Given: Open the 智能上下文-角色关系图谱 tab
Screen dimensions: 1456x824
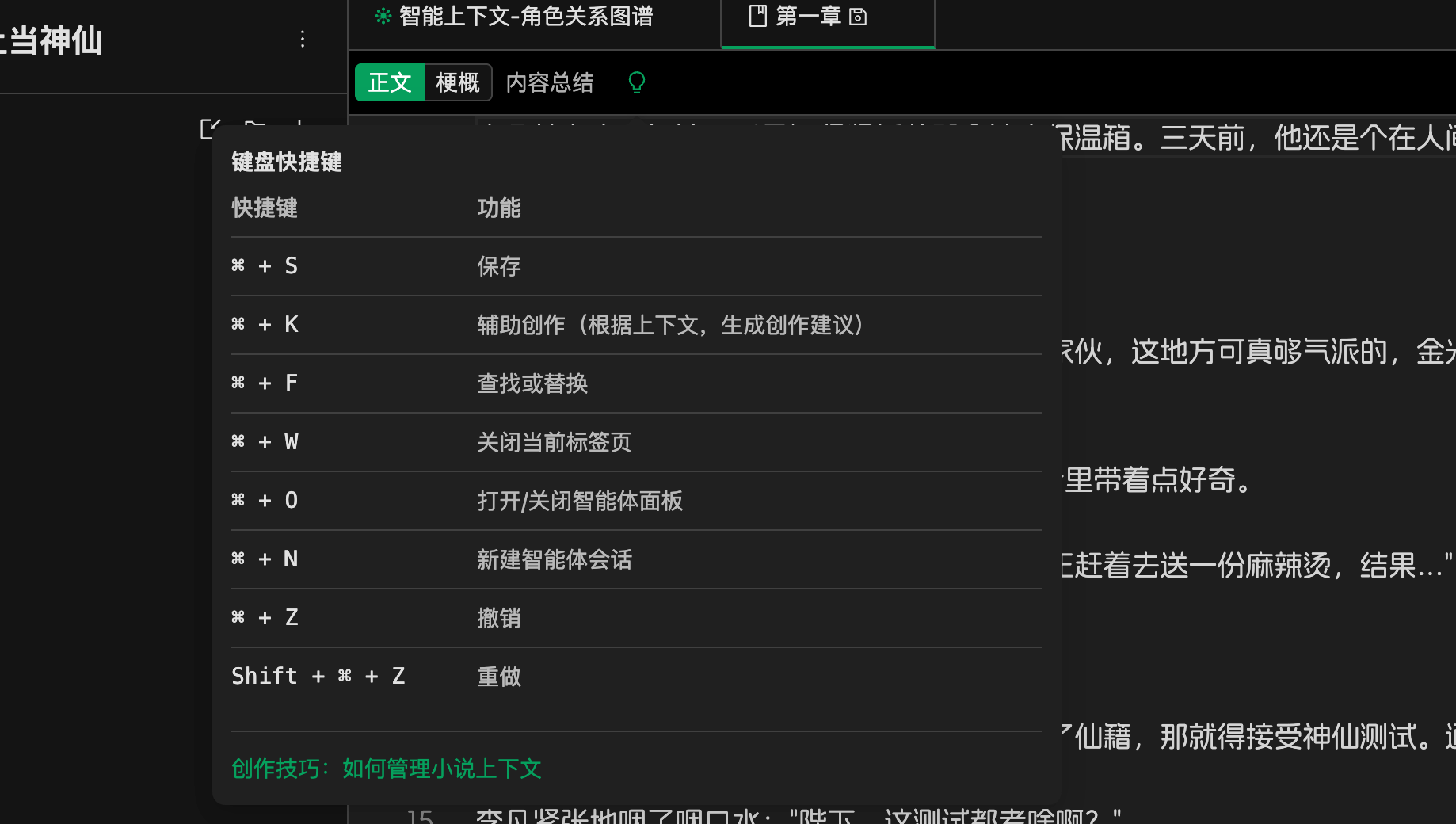Looking at the screenshot, I should click(x=526, y=17).
